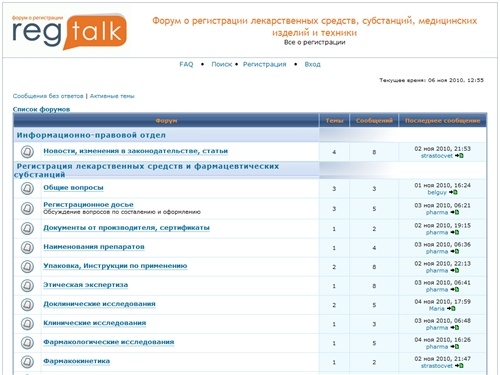Click status icon beside Наименования препаратов
Screen dimensions: 500x375
point(27,248)
